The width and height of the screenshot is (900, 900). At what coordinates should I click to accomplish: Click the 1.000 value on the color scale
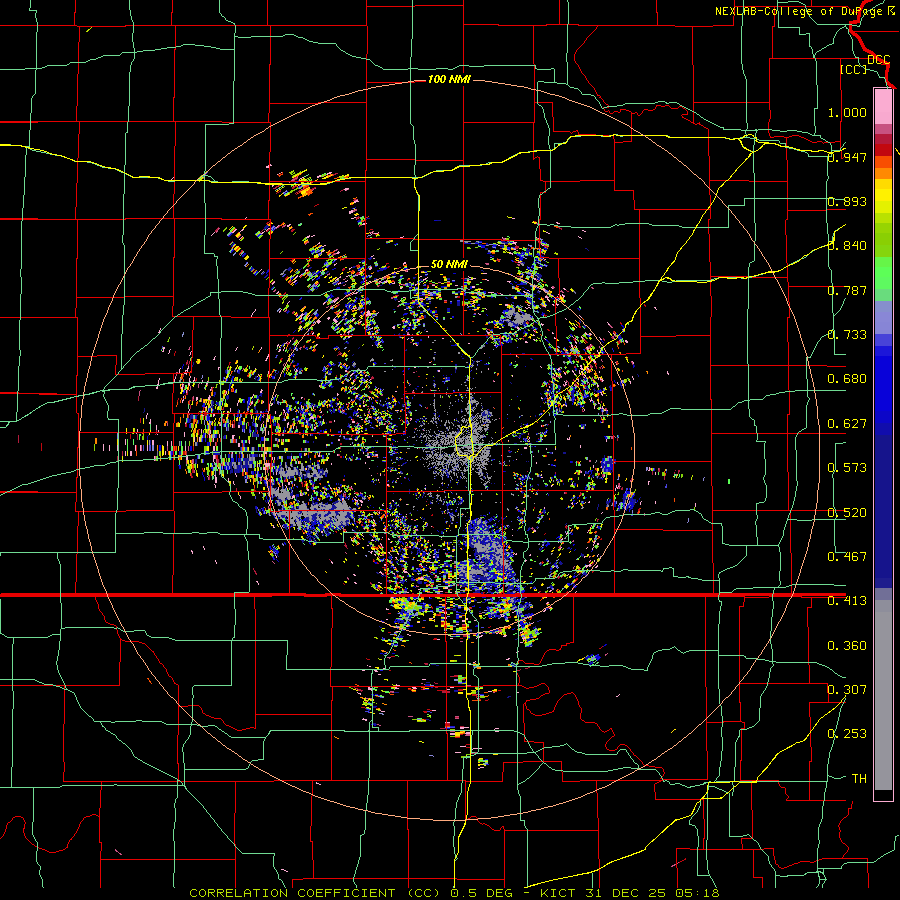847,112
